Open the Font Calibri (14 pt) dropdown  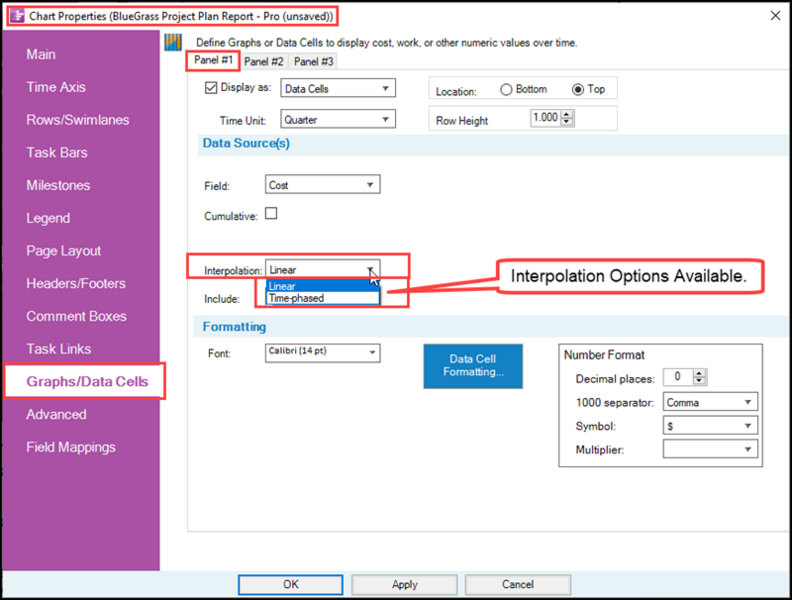pyautogui.click(x=322, y=353)
